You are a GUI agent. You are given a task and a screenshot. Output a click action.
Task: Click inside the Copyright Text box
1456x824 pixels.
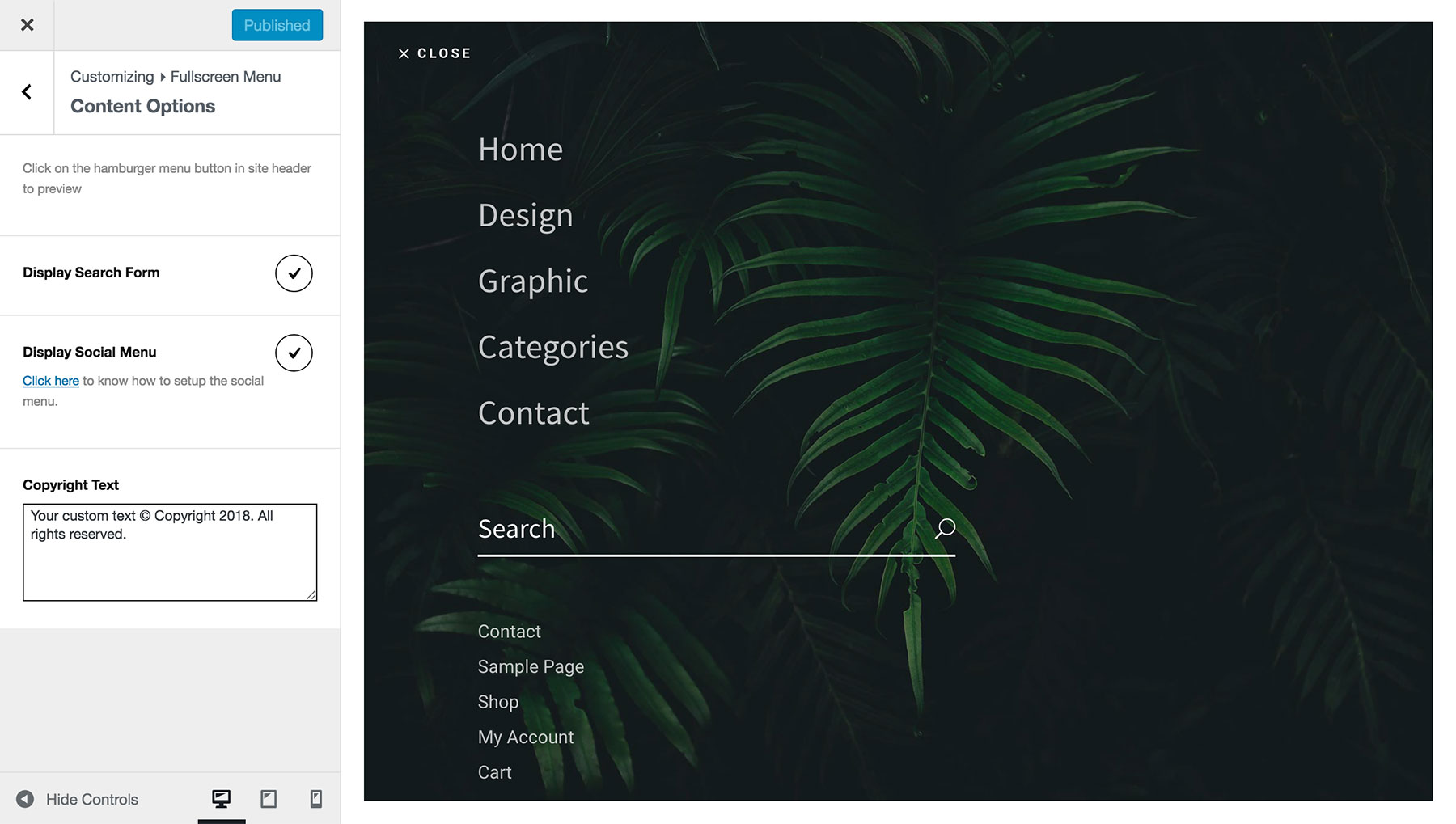169,552
